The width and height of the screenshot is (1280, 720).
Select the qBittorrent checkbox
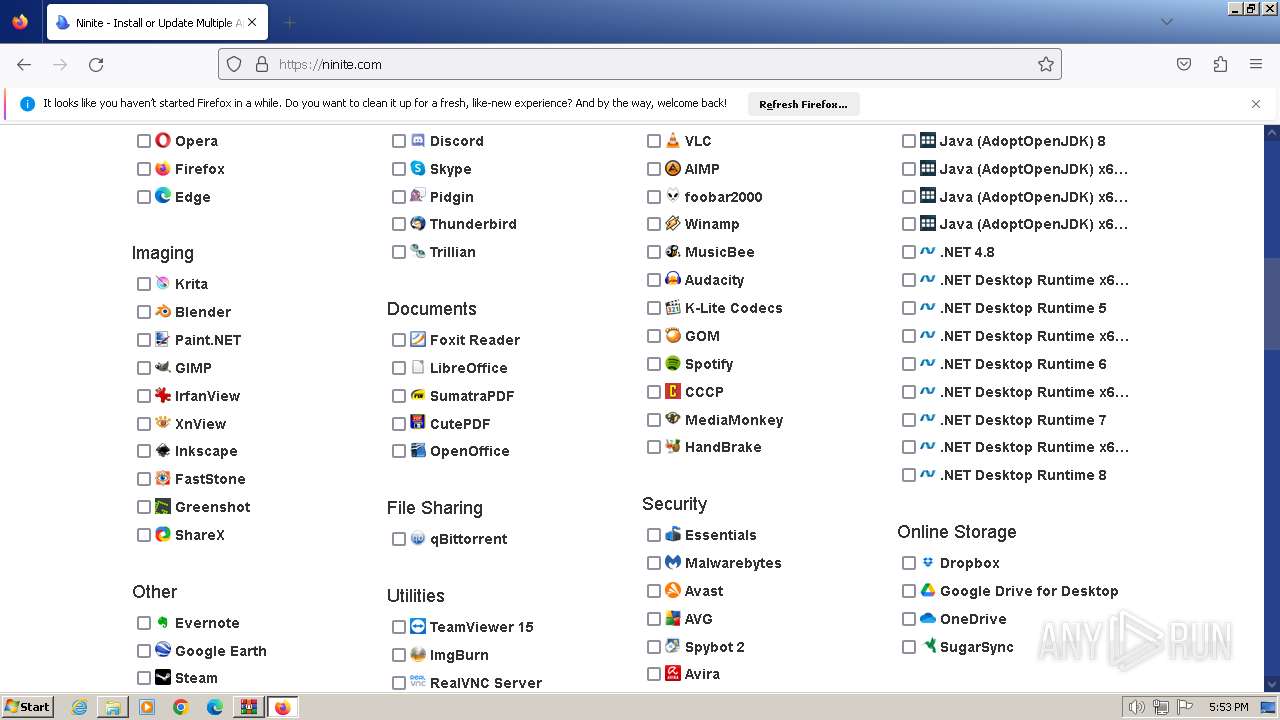click(399, 539)
